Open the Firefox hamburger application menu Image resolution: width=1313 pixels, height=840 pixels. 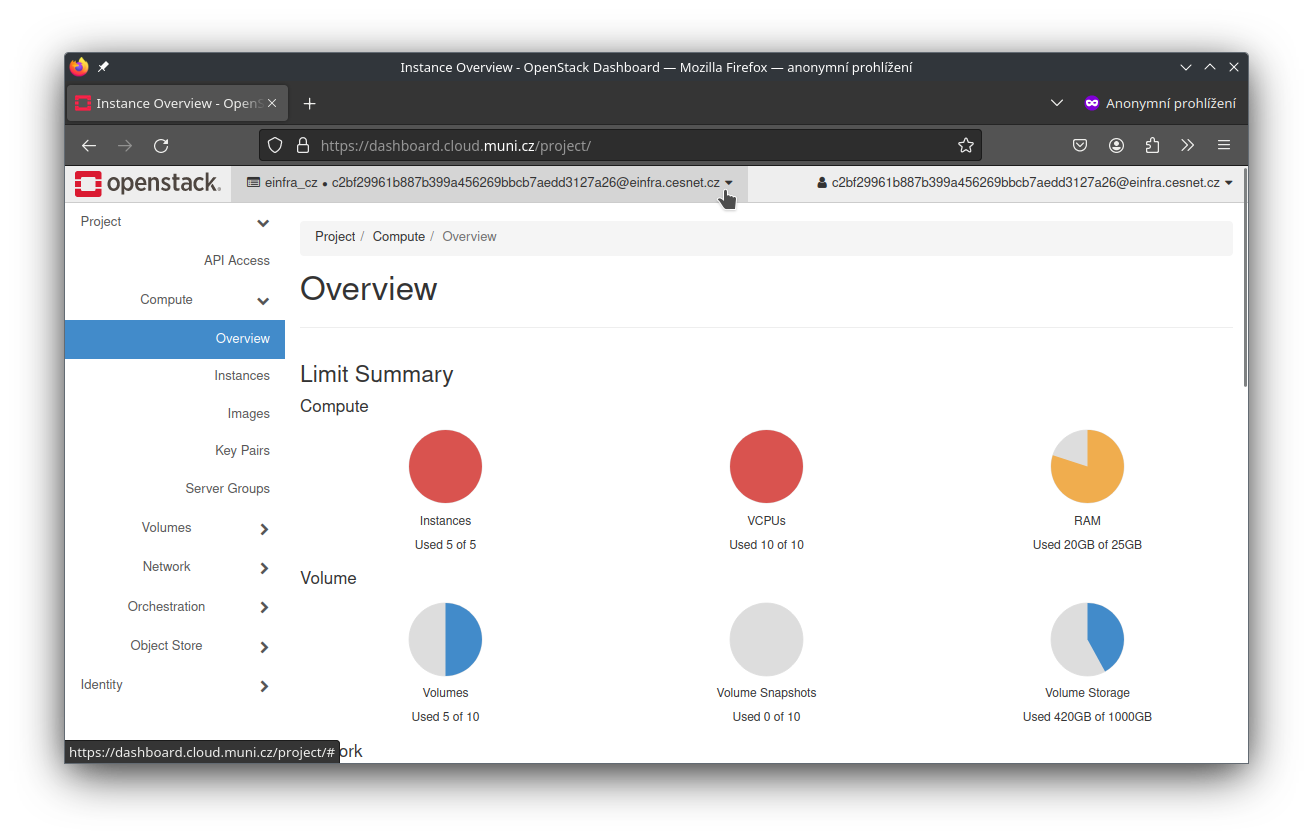coord(1224,146)
